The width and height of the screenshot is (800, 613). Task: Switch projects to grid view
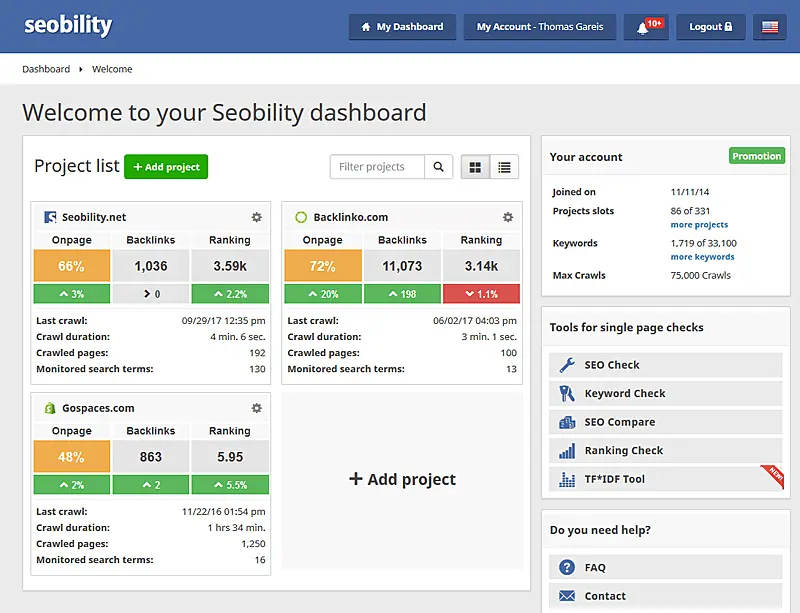pos(474,167)
